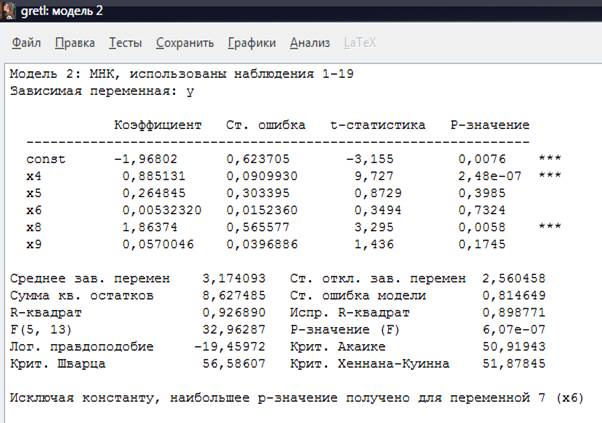Click the Schwarz criterion value 56,58607
This screenshot has width=602, height=423.
click(234, 364)
